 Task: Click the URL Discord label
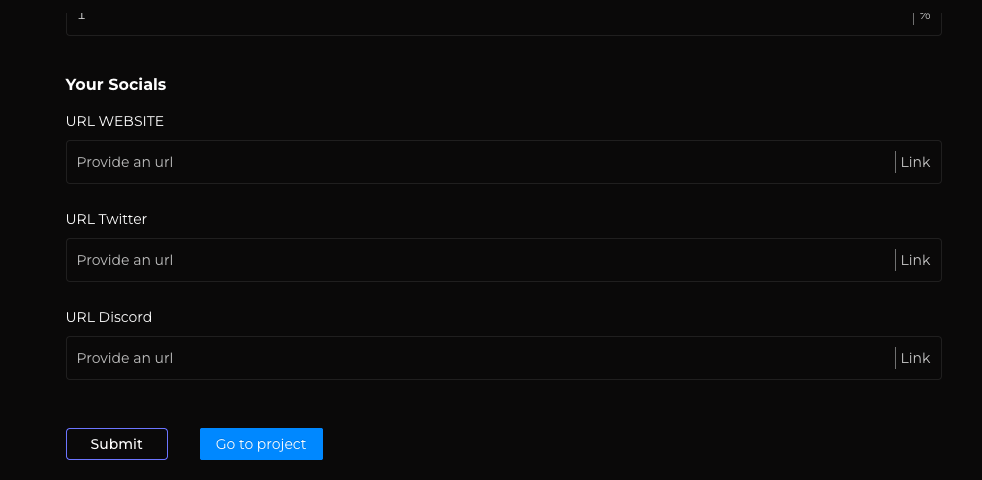109,317
